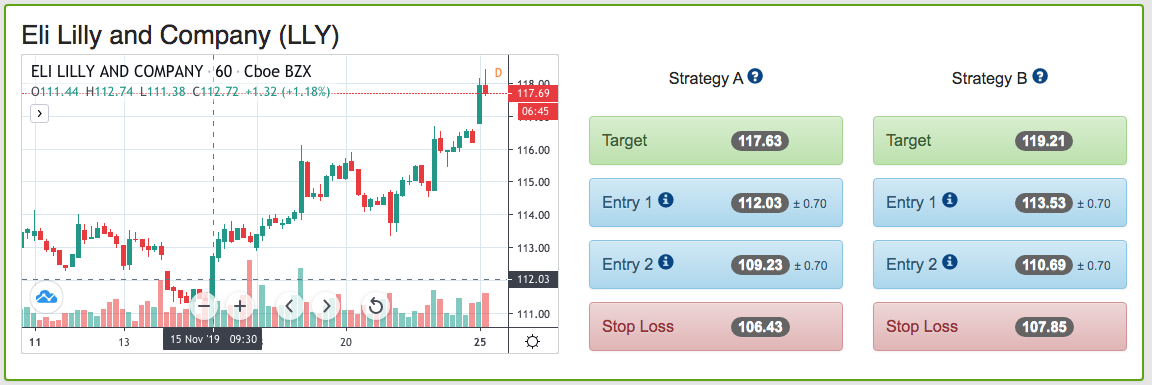Select the Strategy A Target box
This screenshot has height=385, width=1152.
click(716, 140)
